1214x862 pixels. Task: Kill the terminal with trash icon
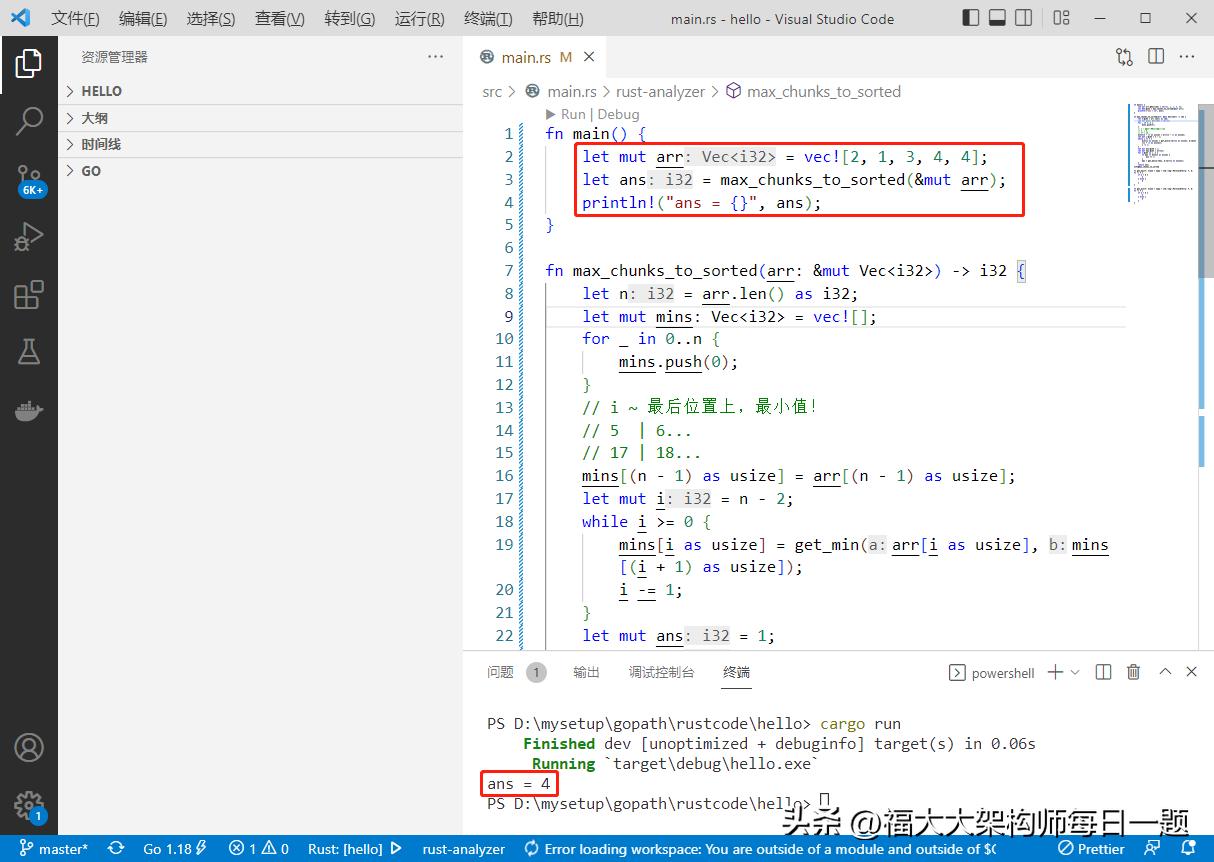(x=1133, y=673)
